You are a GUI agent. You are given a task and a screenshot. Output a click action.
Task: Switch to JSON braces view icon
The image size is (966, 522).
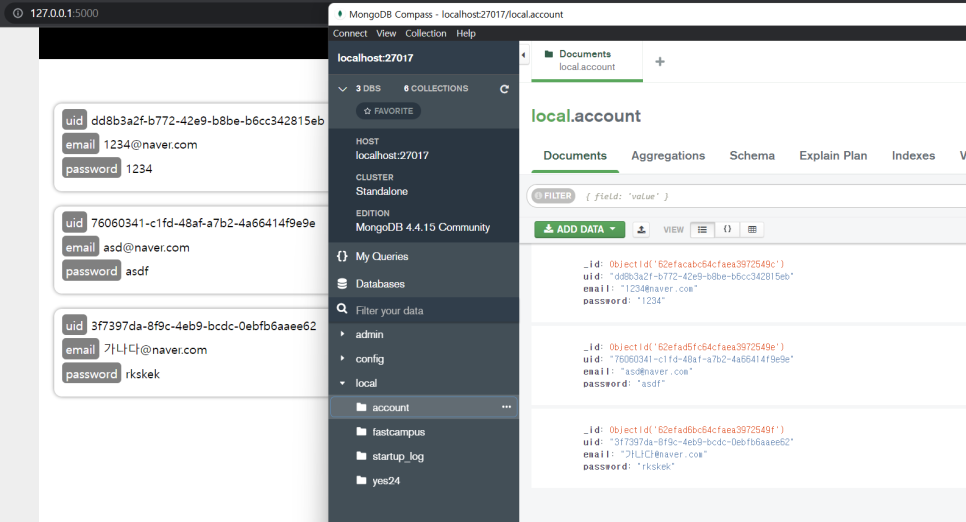(x=727, y=229)
